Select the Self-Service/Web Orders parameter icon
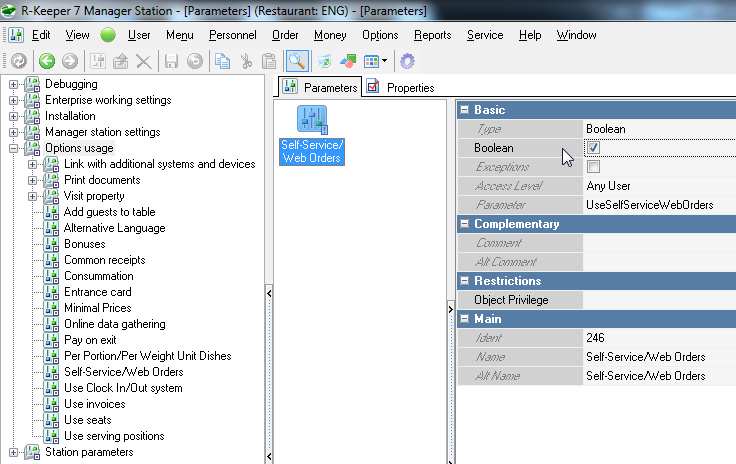Viewport: 736px width, 464px height. [312, 120]
